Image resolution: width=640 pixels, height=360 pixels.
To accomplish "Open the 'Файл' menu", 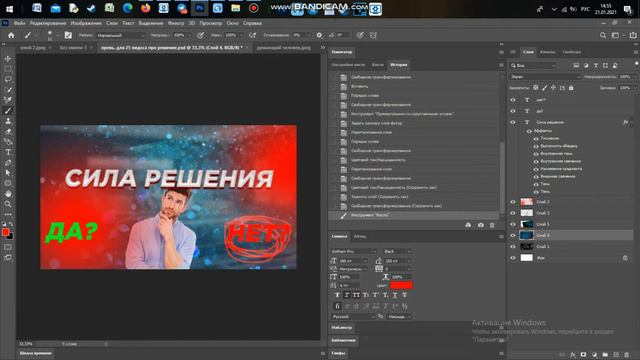I will coord(19,23).
